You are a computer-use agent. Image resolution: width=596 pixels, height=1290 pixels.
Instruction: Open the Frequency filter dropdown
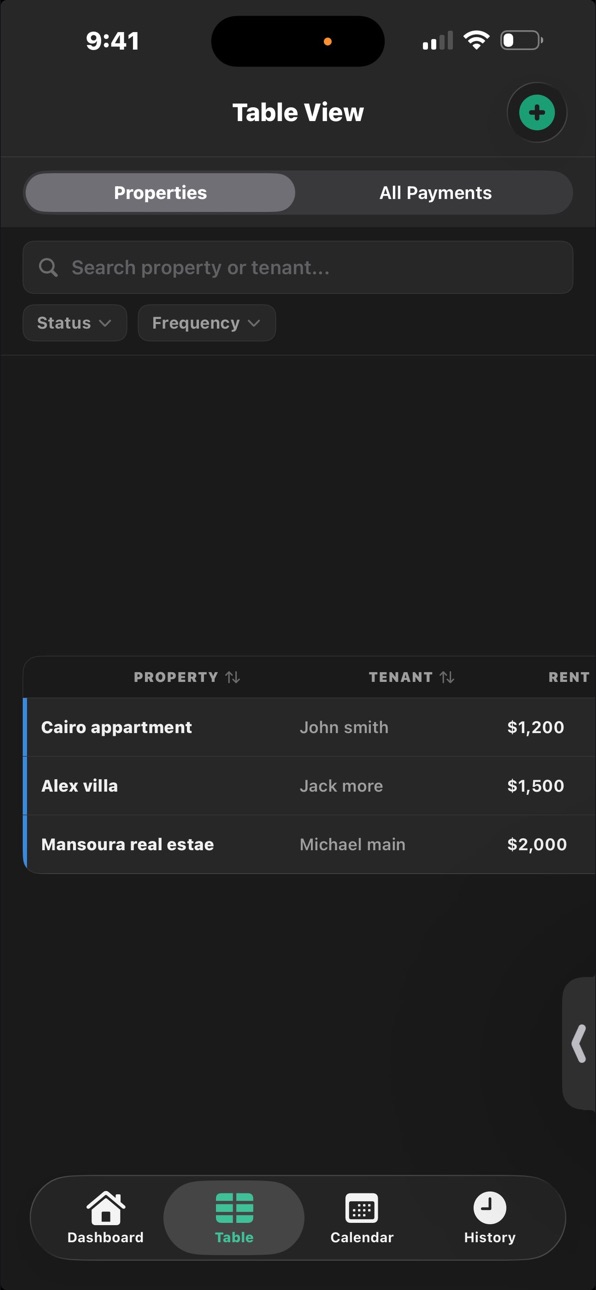pyautogui.click(x=207, y=323)
